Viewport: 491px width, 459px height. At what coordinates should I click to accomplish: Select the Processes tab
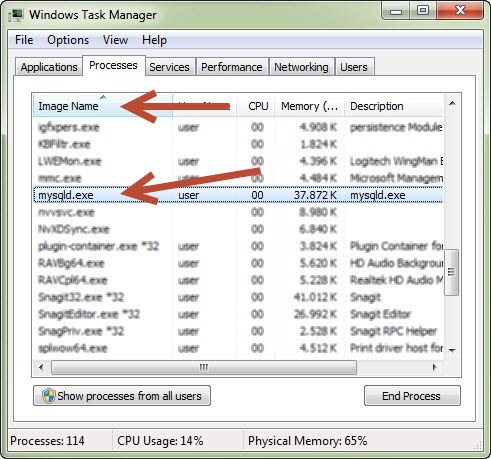pos(113,65)
